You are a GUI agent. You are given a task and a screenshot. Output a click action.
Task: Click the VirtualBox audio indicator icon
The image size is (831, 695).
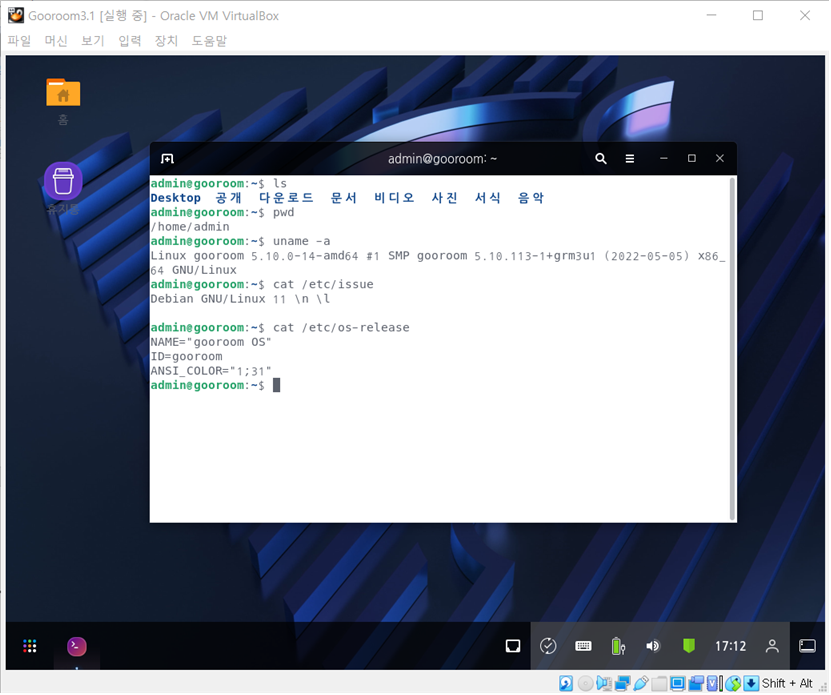click(x=604, y=684)
